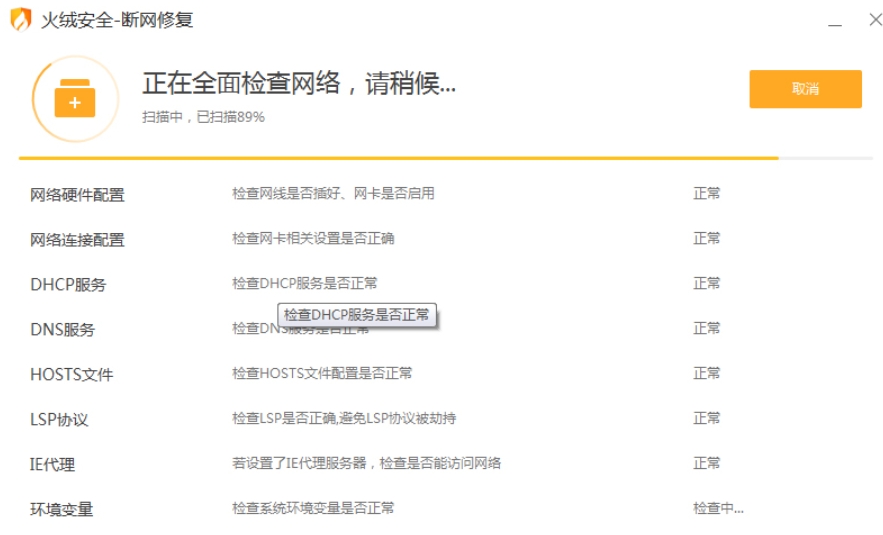
Task: Click the 检查中... status for 环境变量
Action: point(718,508)
